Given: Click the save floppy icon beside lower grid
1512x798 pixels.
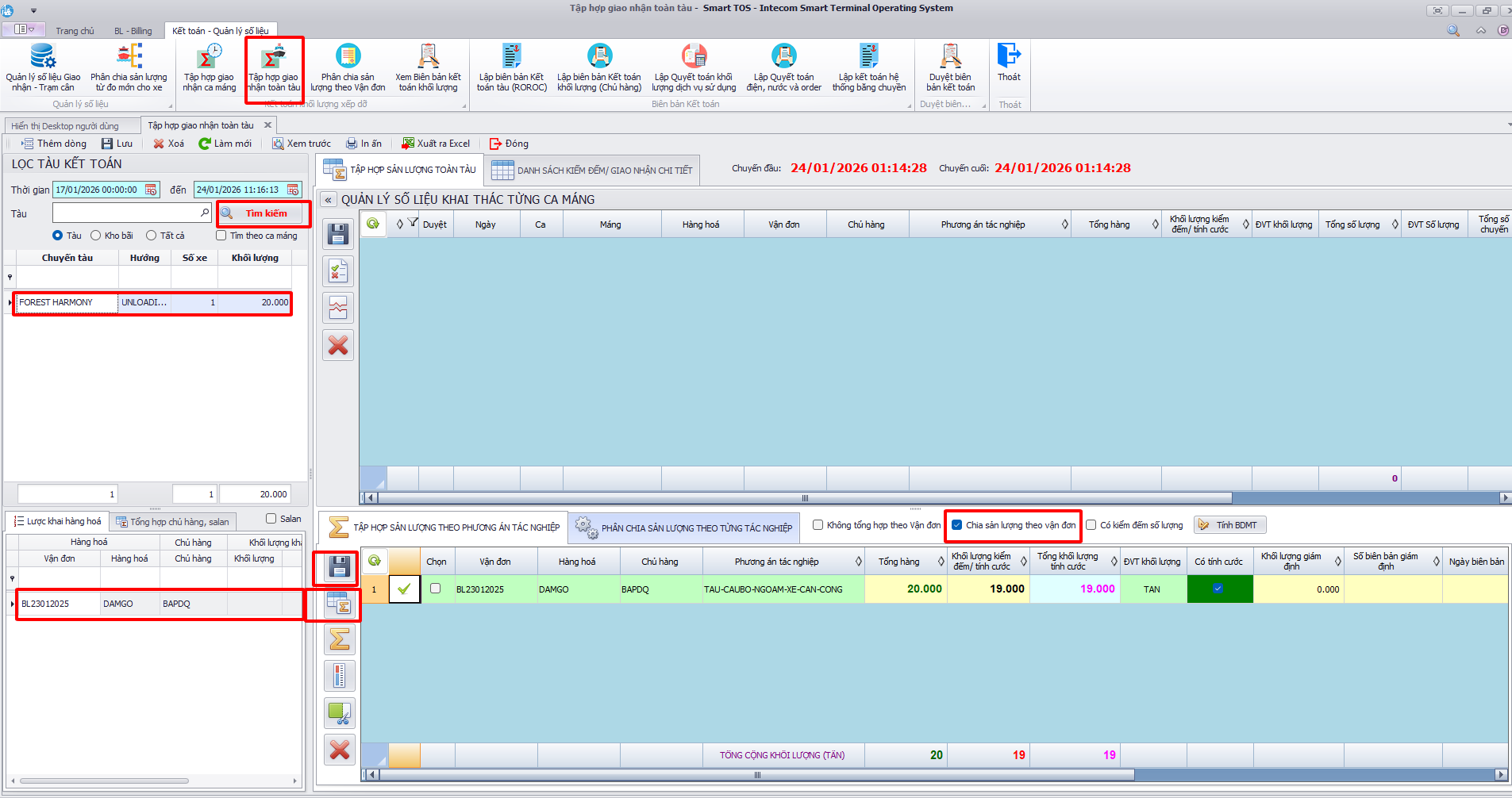Looking at the screenshot, I should pos(340,566).
